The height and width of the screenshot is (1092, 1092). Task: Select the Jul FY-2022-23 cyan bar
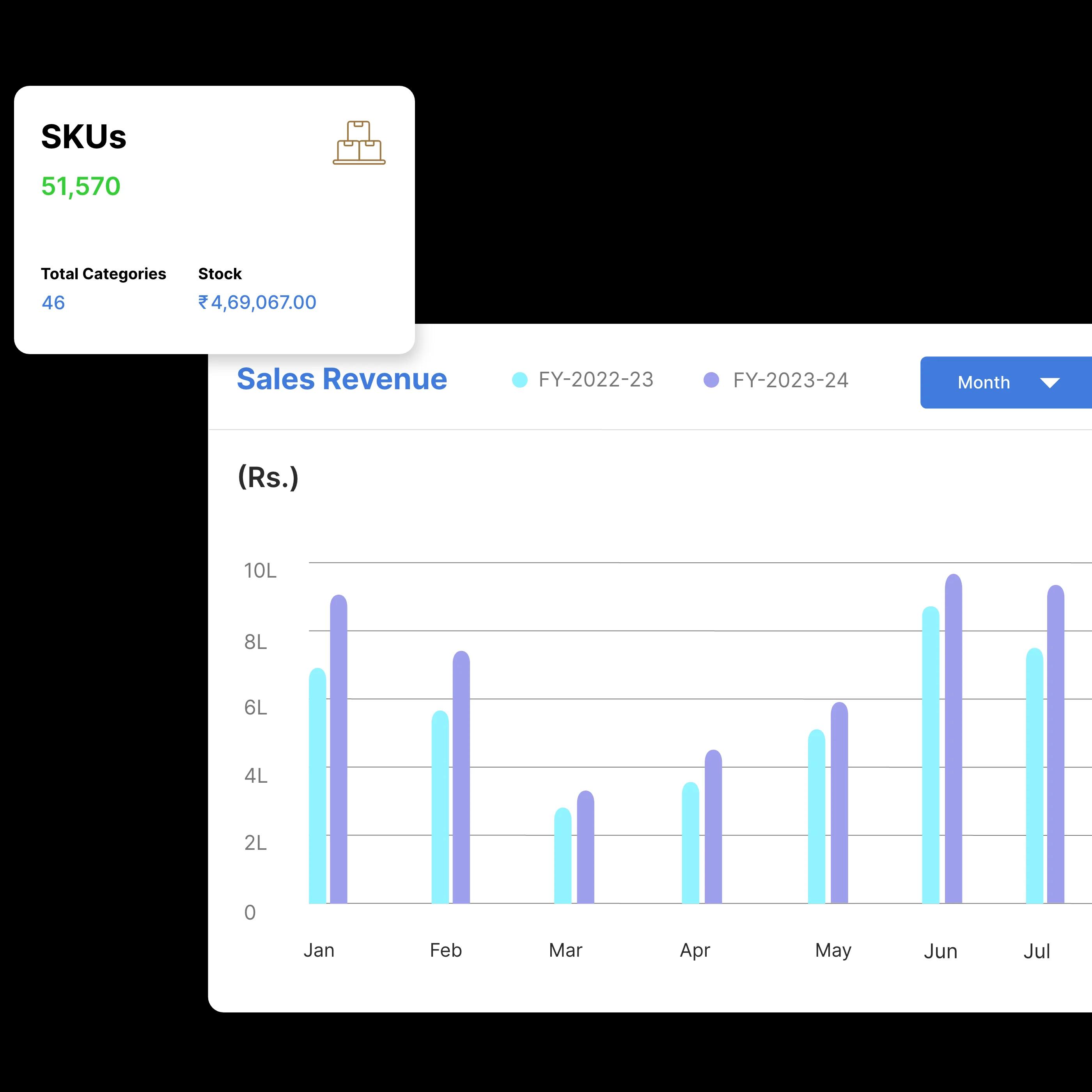pos(1034,775)
